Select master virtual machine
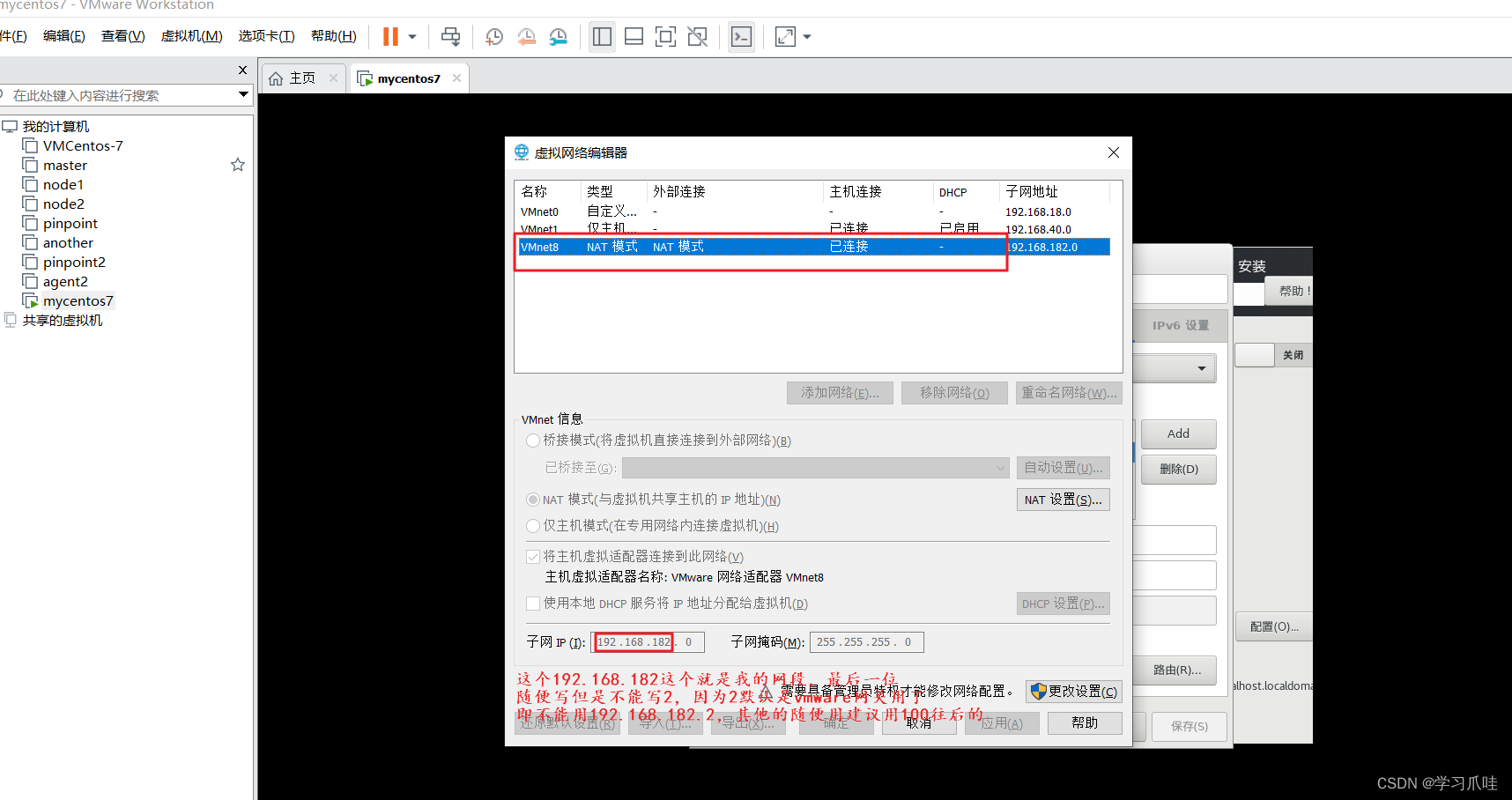The width and height of the screenshot is (1512, 800). point(65,166)
